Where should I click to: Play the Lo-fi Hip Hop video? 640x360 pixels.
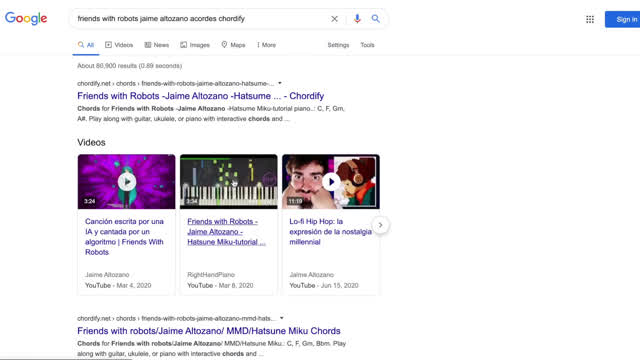pyautogui.click(x=331, y=182)
